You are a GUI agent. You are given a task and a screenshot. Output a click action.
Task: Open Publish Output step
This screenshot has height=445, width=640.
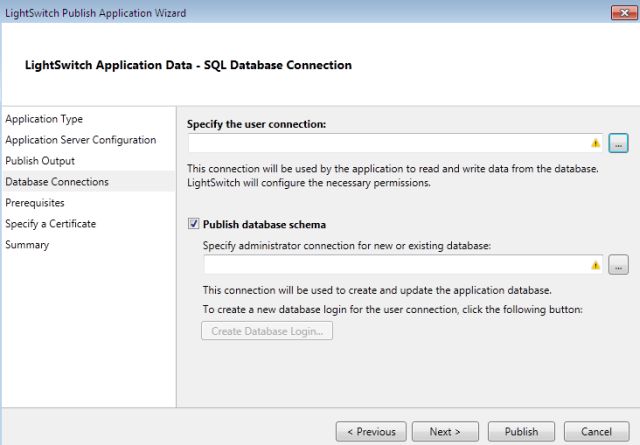[x=40, y=161]
